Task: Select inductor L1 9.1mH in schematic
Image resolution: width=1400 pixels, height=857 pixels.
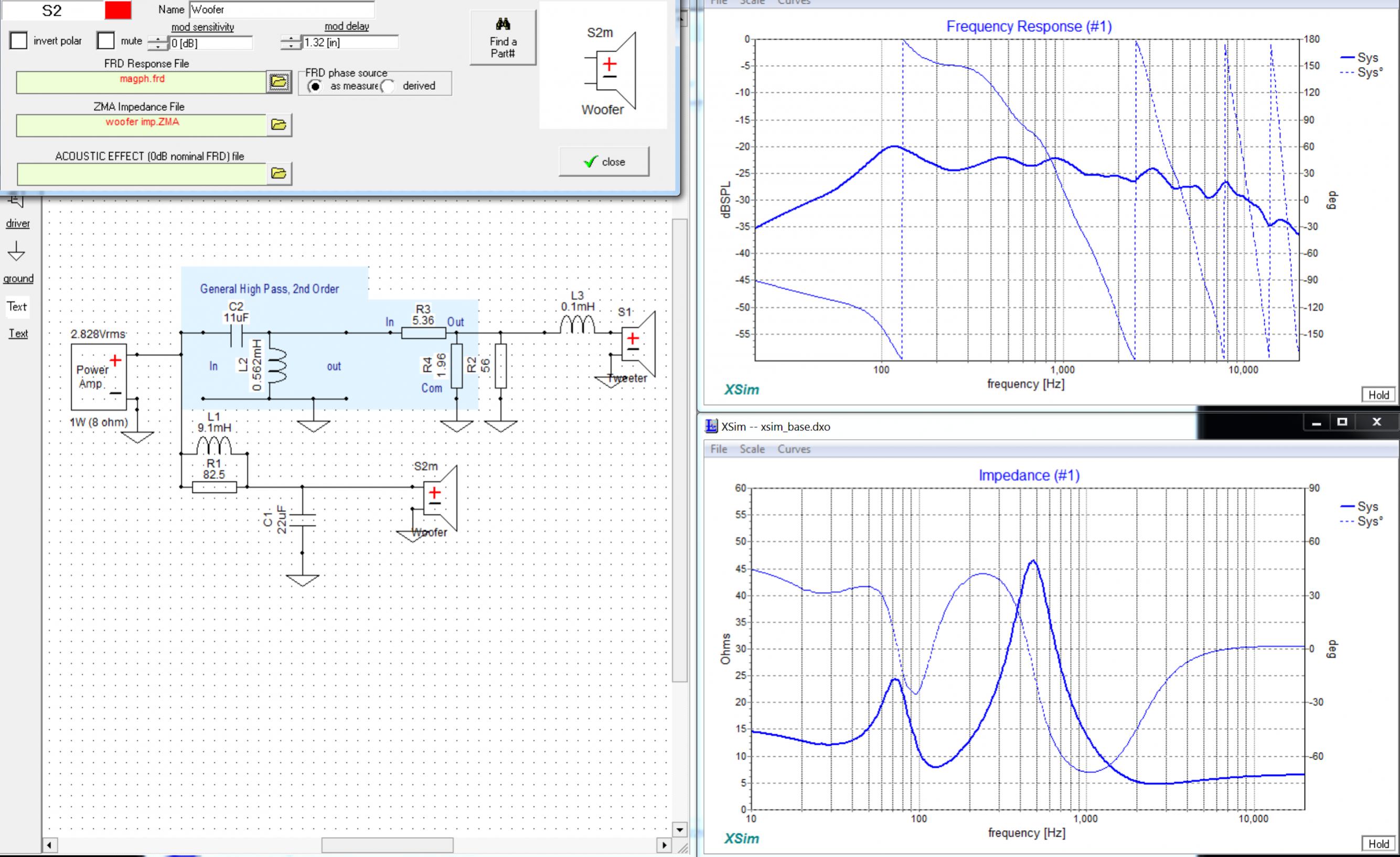Action: (x=213, y=445)
